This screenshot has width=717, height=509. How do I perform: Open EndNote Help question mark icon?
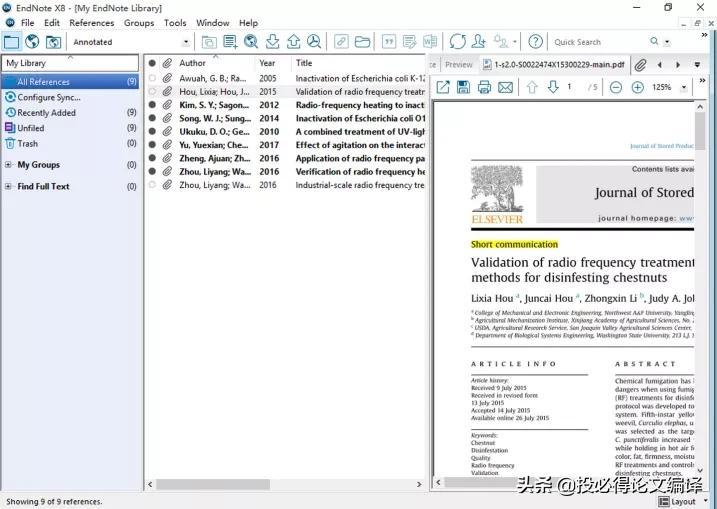pyautogui.click(x=535, y=42)
